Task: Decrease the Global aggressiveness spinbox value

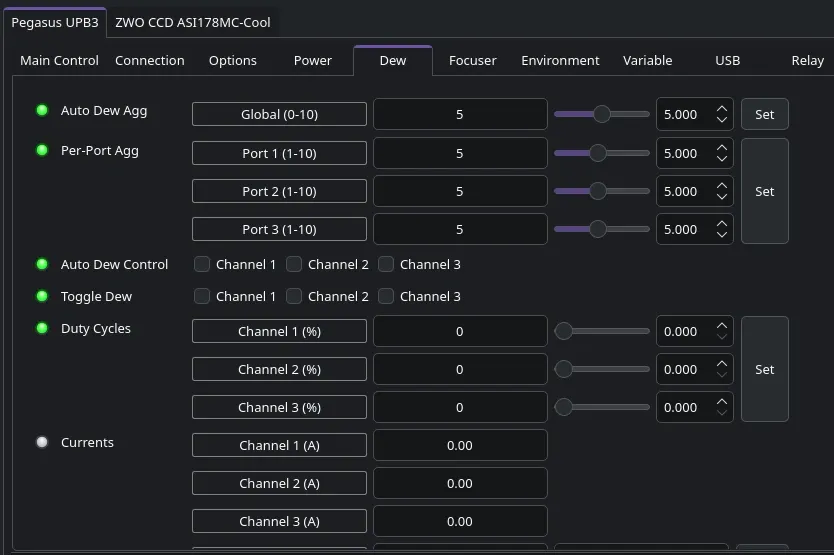Action: [722, 120]
